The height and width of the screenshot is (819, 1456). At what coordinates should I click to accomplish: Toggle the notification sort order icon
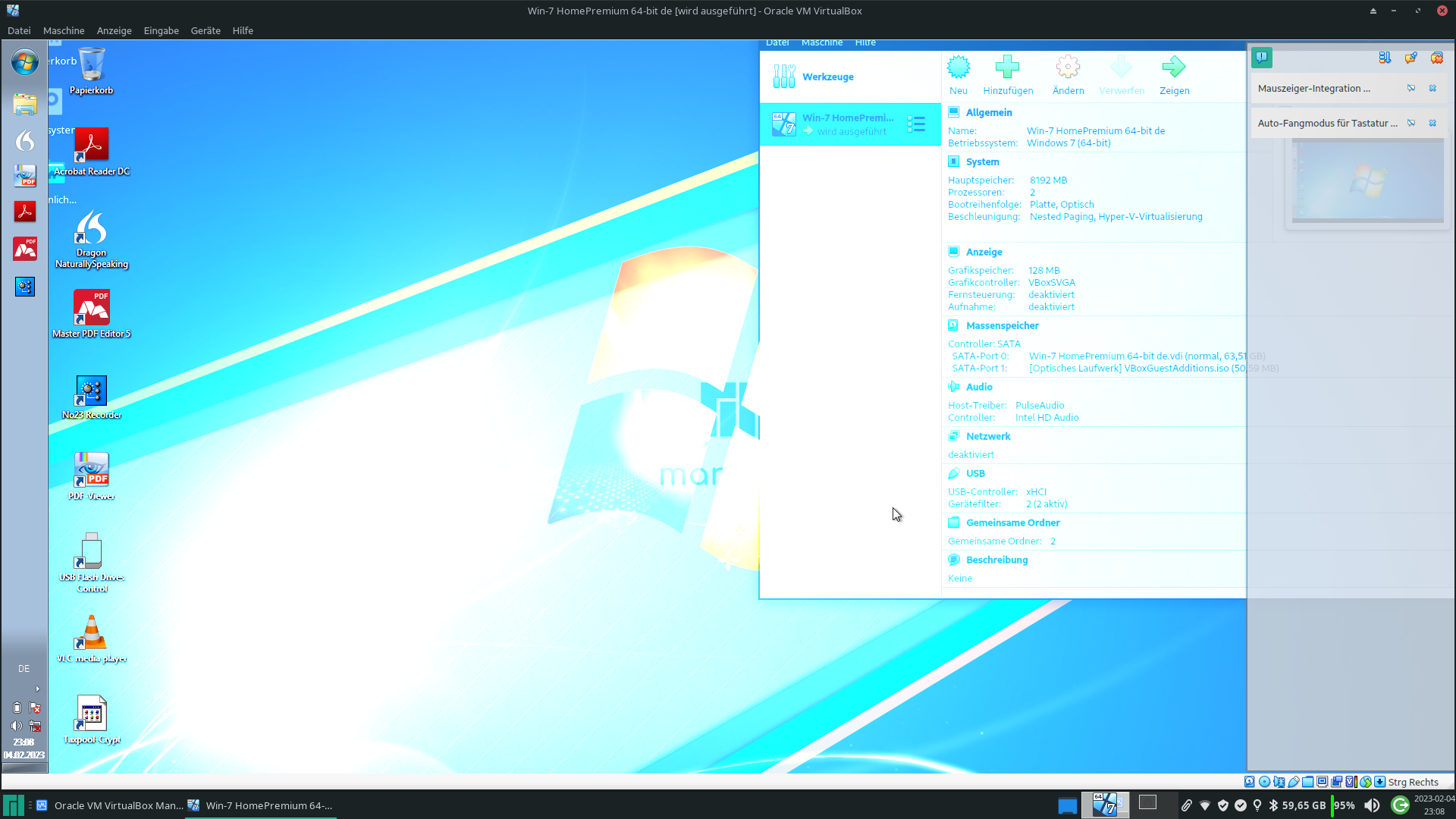tap(1385, 58)
